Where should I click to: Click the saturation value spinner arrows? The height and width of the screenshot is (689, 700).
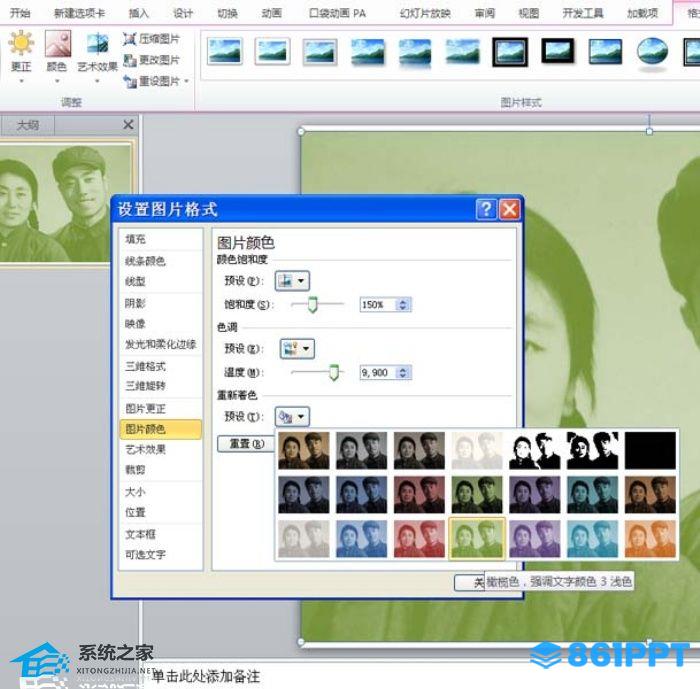coord(403,305)
